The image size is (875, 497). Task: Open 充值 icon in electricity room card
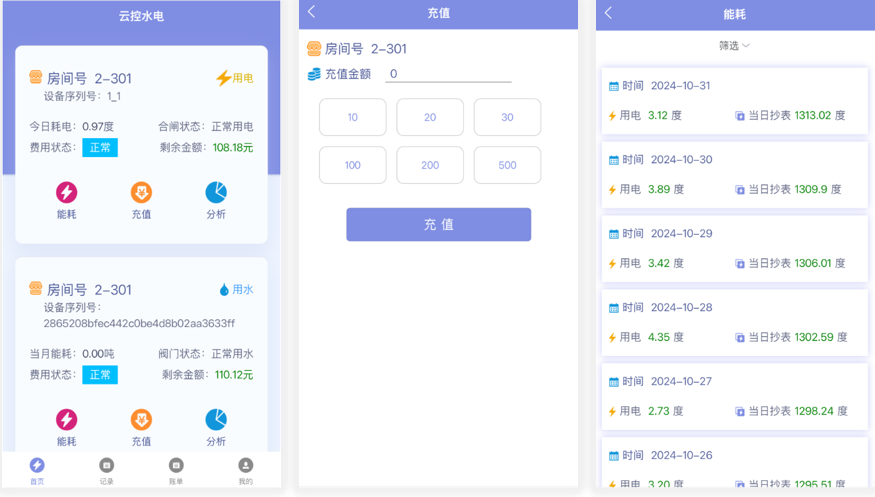141,193
